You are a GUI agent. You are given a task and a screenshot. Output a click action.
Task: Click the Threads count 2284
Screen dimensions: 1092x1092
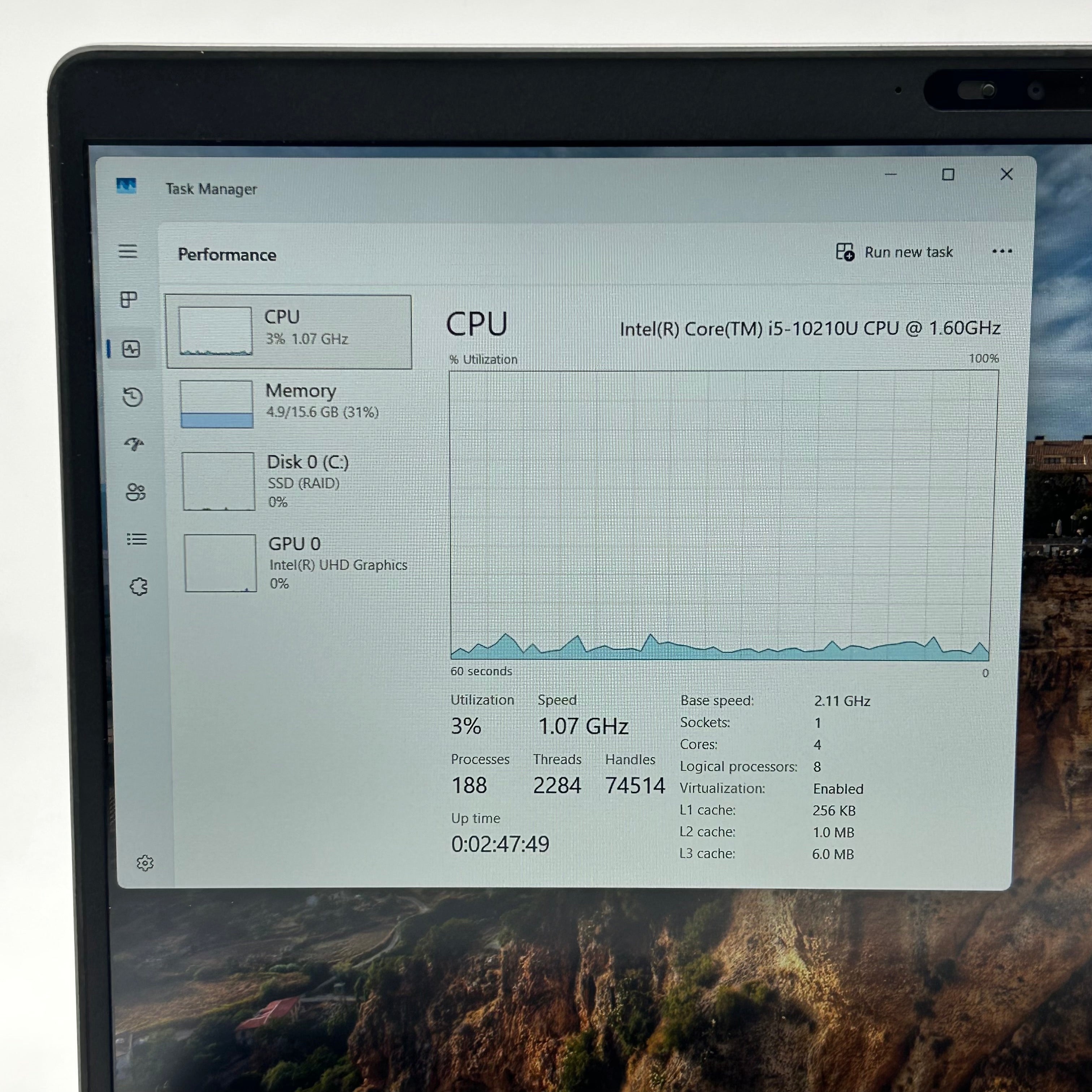(x=557, y=785)
